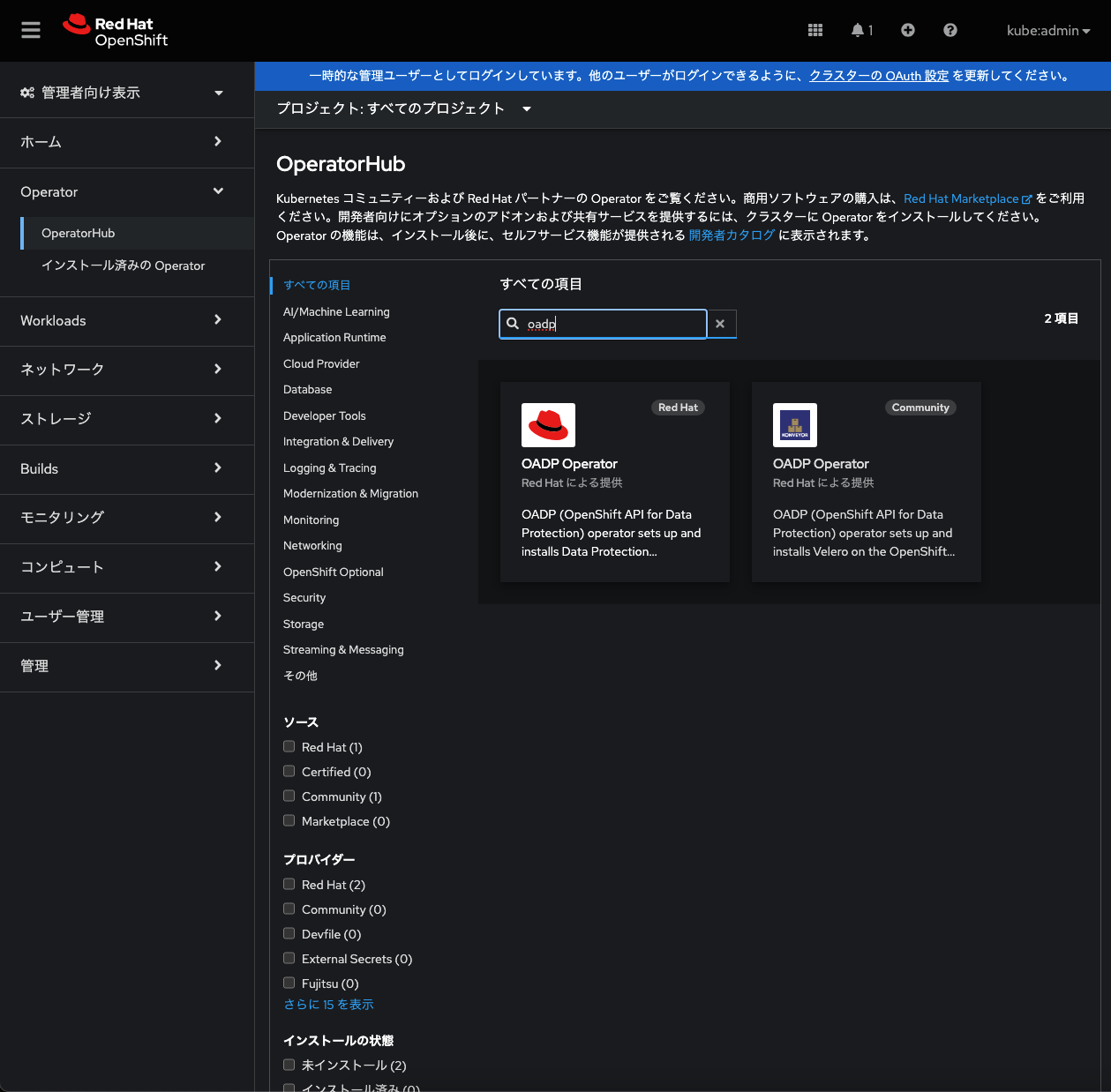Click the Red Hat OpenShift logo
Image resolution: width=1111 pixels, height=1092 pixels.
click(116, 31)
